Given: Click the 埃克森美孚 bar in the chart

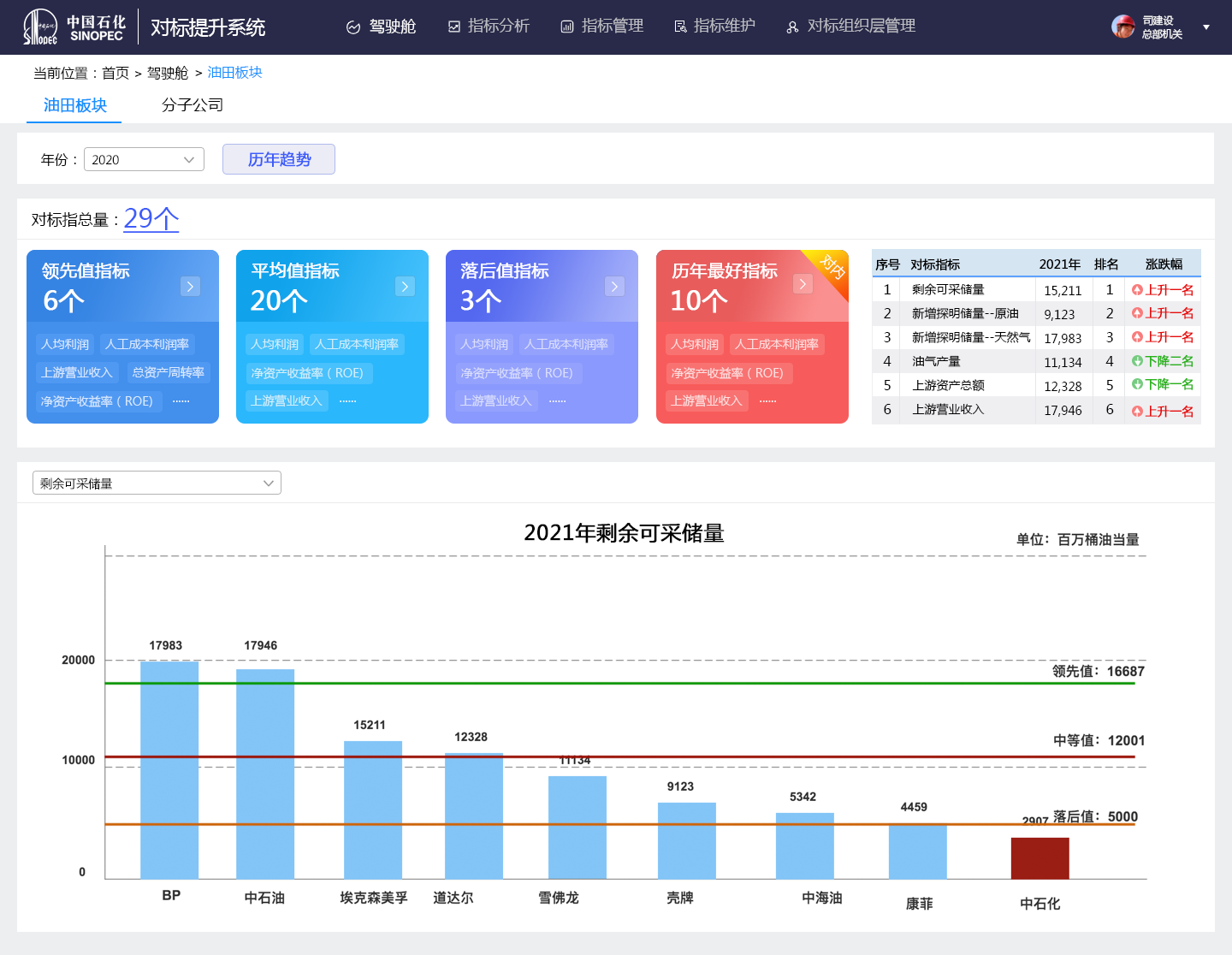Looking at the screenshot, I should 373,810.
